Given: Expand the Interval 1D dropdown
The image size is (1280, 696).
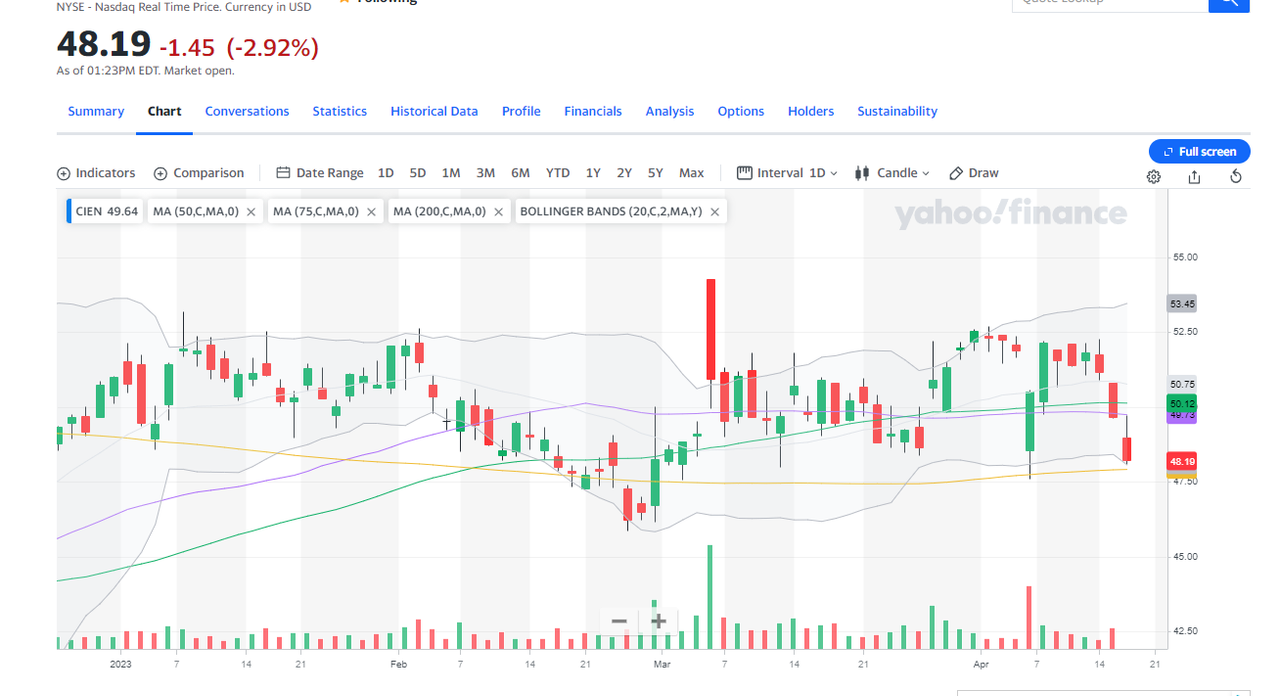Looking at the screenshot, I should click(x=787, y=173).
